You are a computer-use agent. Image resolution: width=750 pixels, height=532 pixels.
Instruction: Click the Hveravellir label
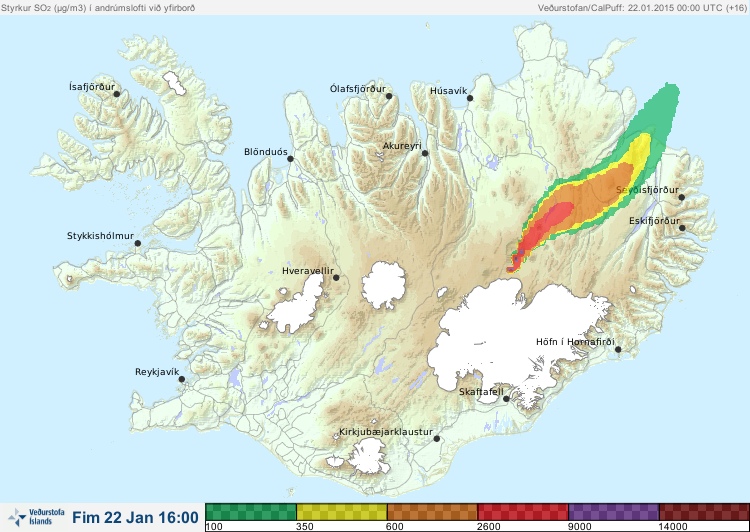click(308, 271)
